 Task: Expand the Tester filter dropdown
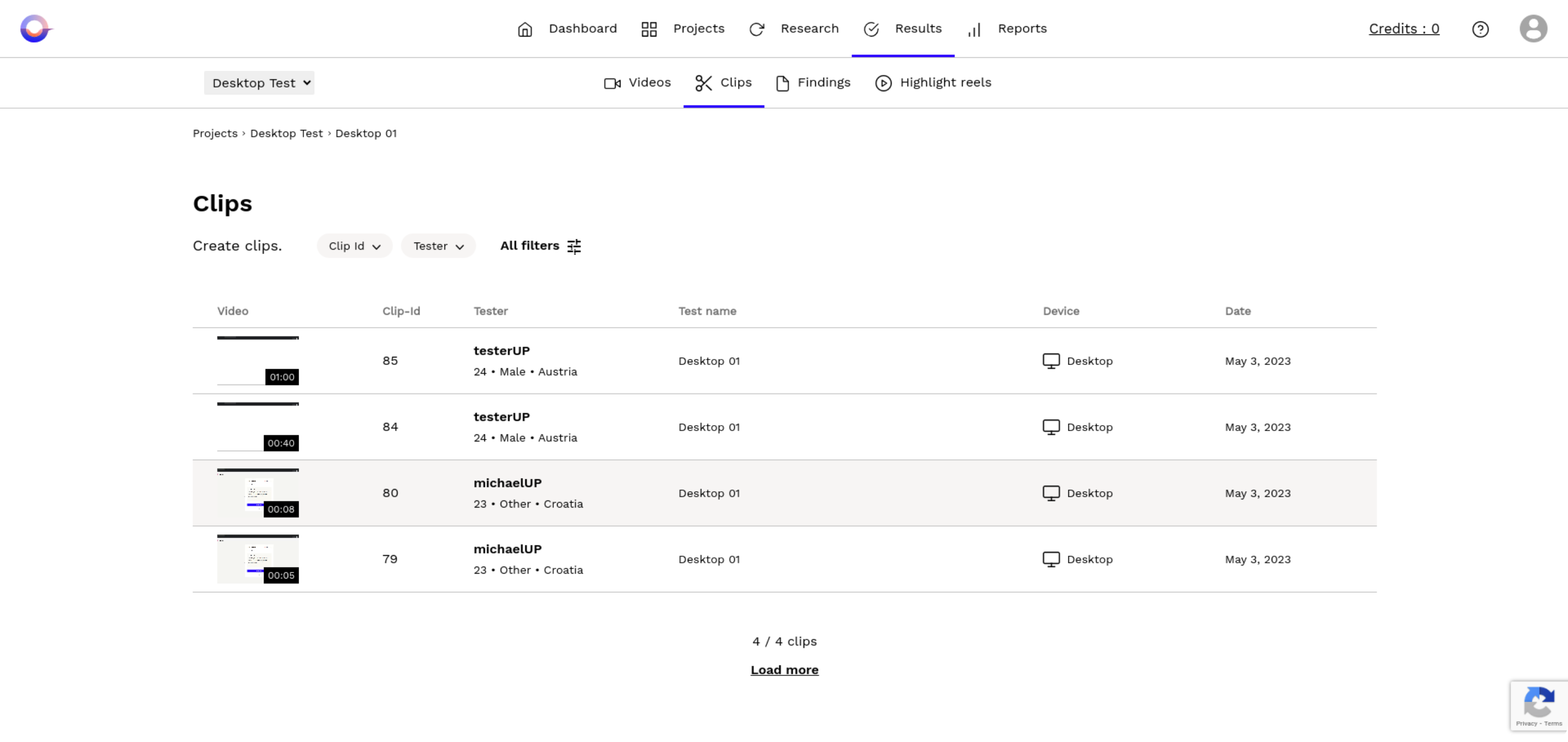(x=438, y=245)
